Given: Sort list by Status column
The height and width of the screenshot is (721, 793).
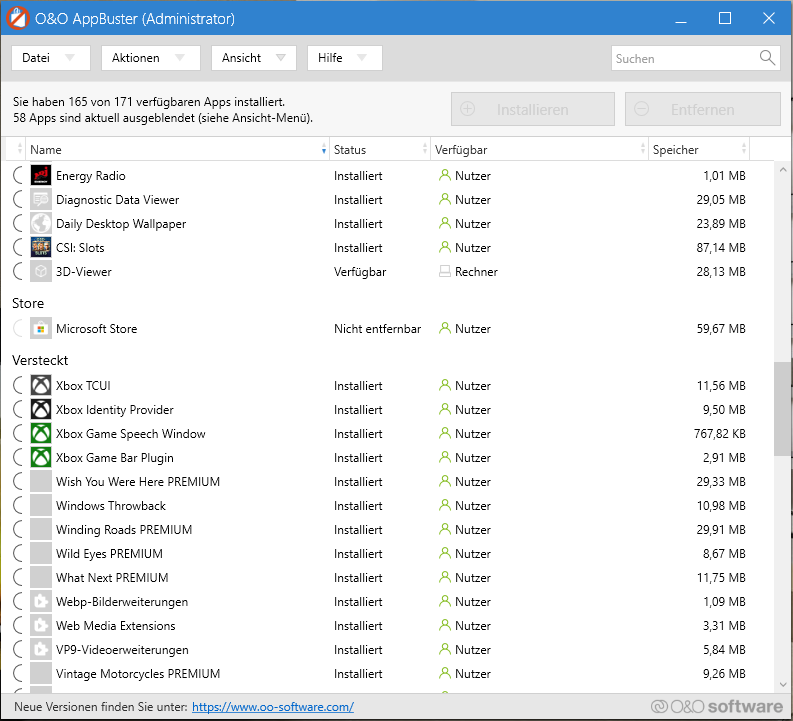Looking at the screenshot, I should pos(380,150).
